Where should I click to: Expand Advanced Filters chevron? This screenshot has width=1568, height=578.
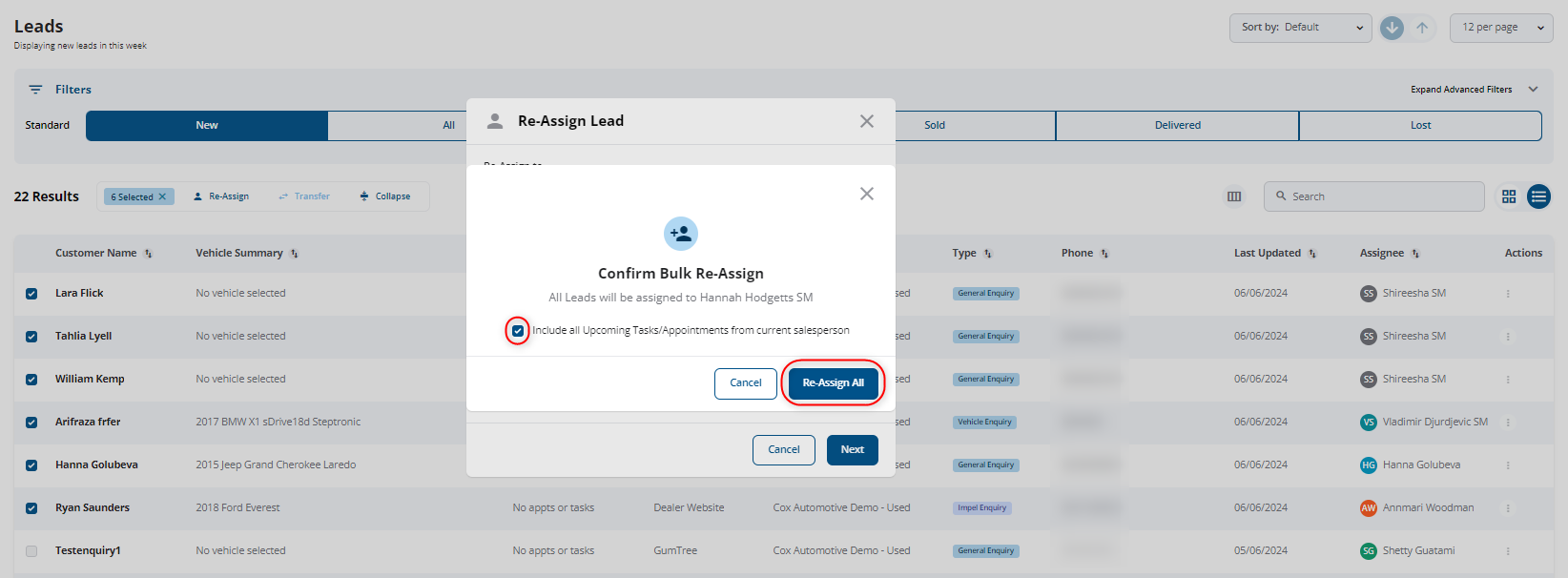coord(1534,90)
